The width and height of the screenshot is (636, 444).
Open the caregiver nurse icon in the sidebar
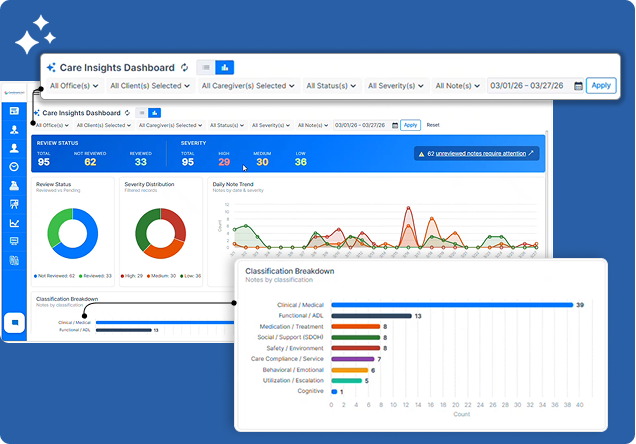(x=14, y=185)
